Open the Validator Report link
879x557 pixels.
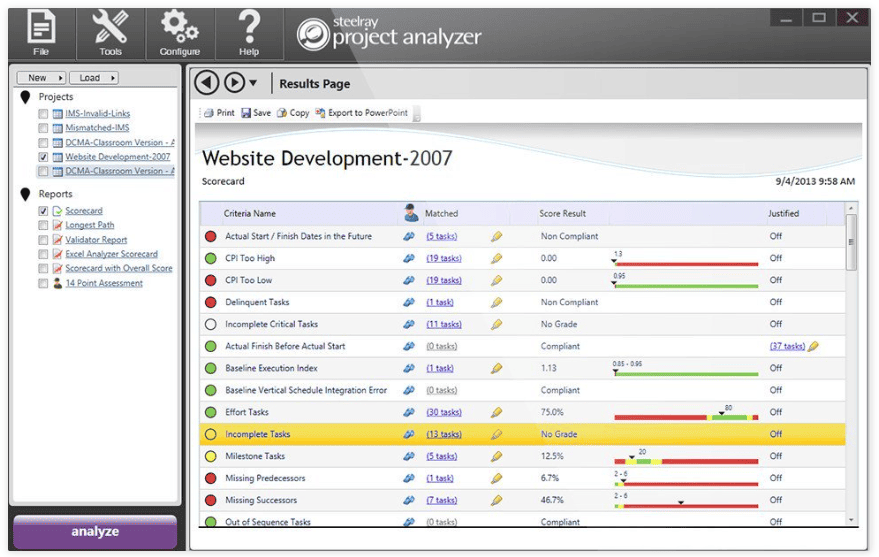coord(96,239)
